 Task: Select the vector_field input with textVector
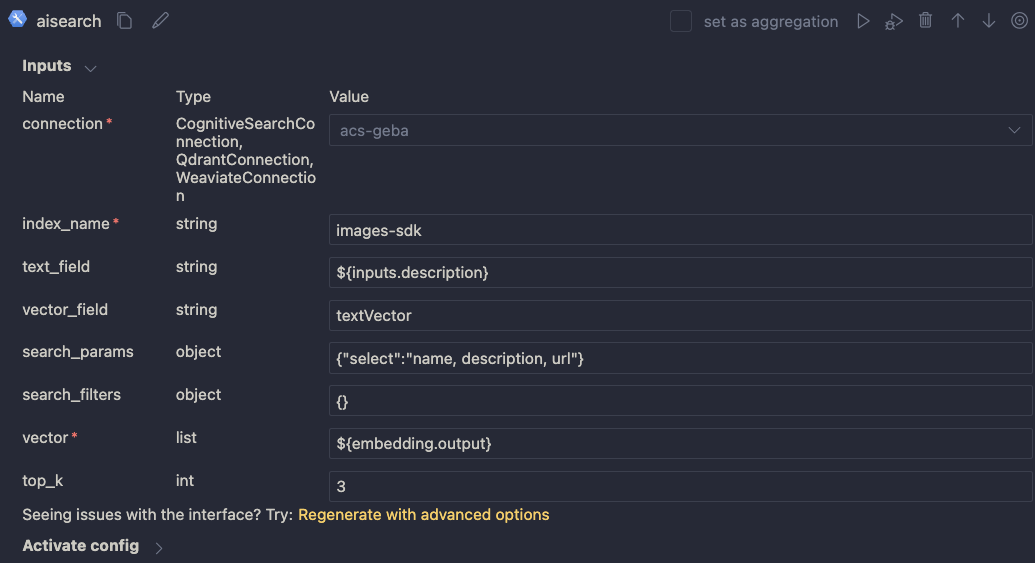(x=680, y=316)
